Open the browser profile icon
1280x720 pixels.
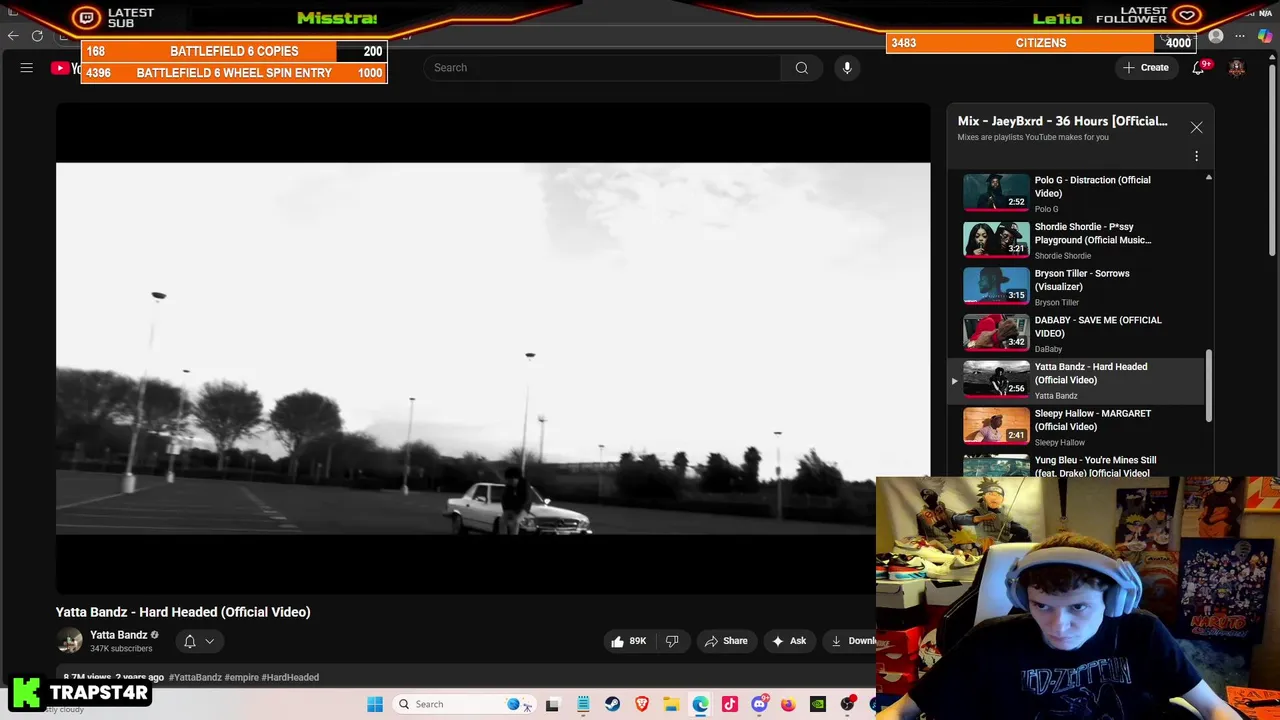(x=1216, y=37)
